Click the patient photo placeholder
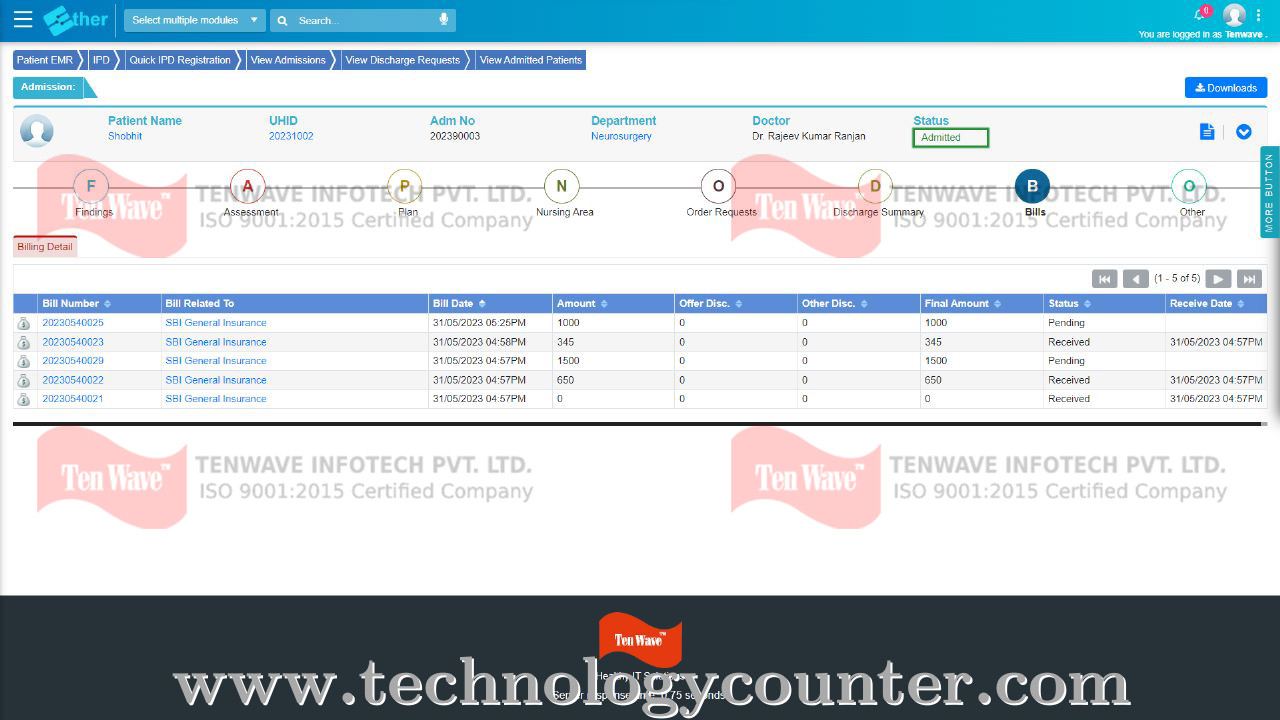Screen dimensions: 1280x720 37,131
